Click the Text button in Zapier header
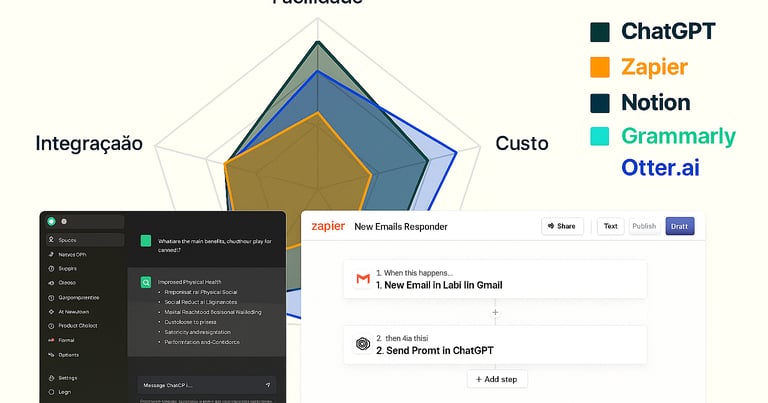768x403 pixels. point(610,226)
